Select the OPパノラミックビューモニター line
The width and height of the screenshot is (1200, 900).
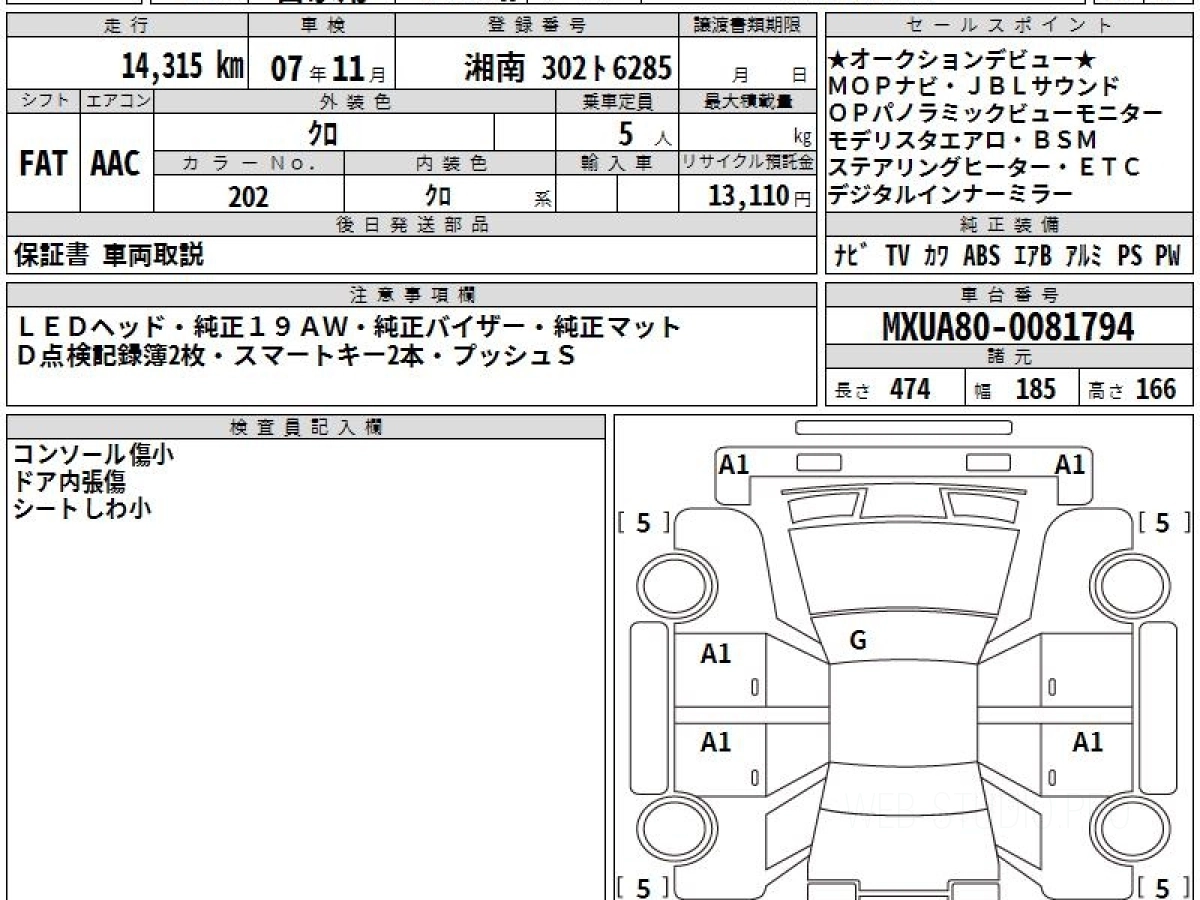click(x=995, y=113)
